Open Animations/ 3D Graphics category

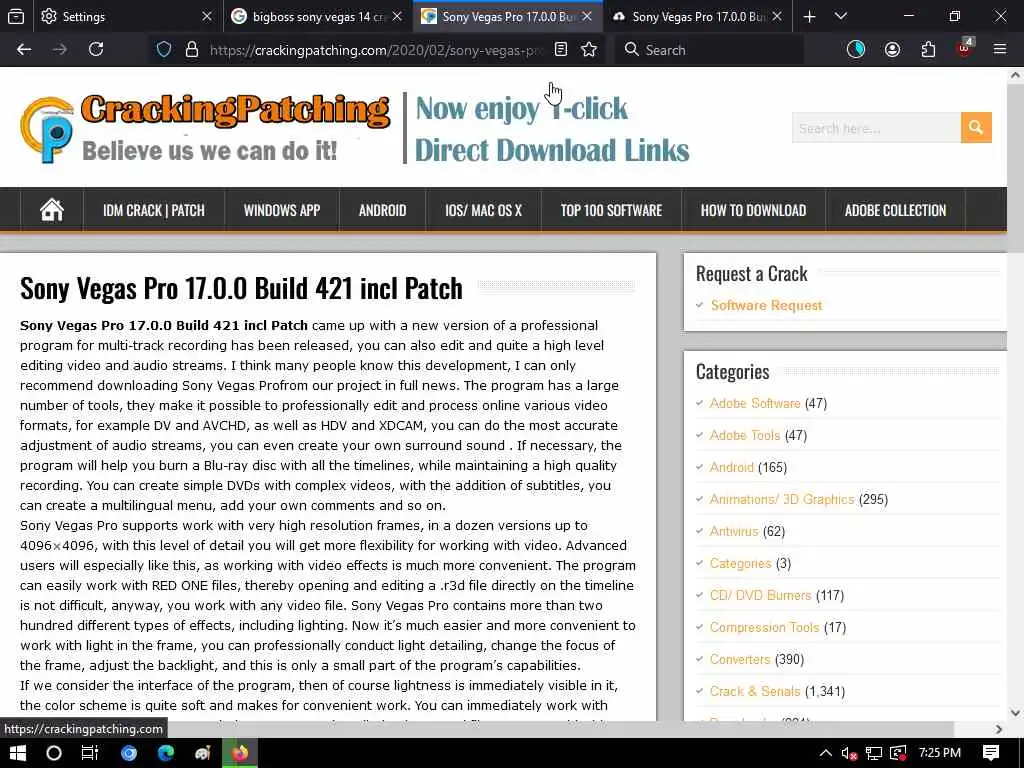[782, 500]
